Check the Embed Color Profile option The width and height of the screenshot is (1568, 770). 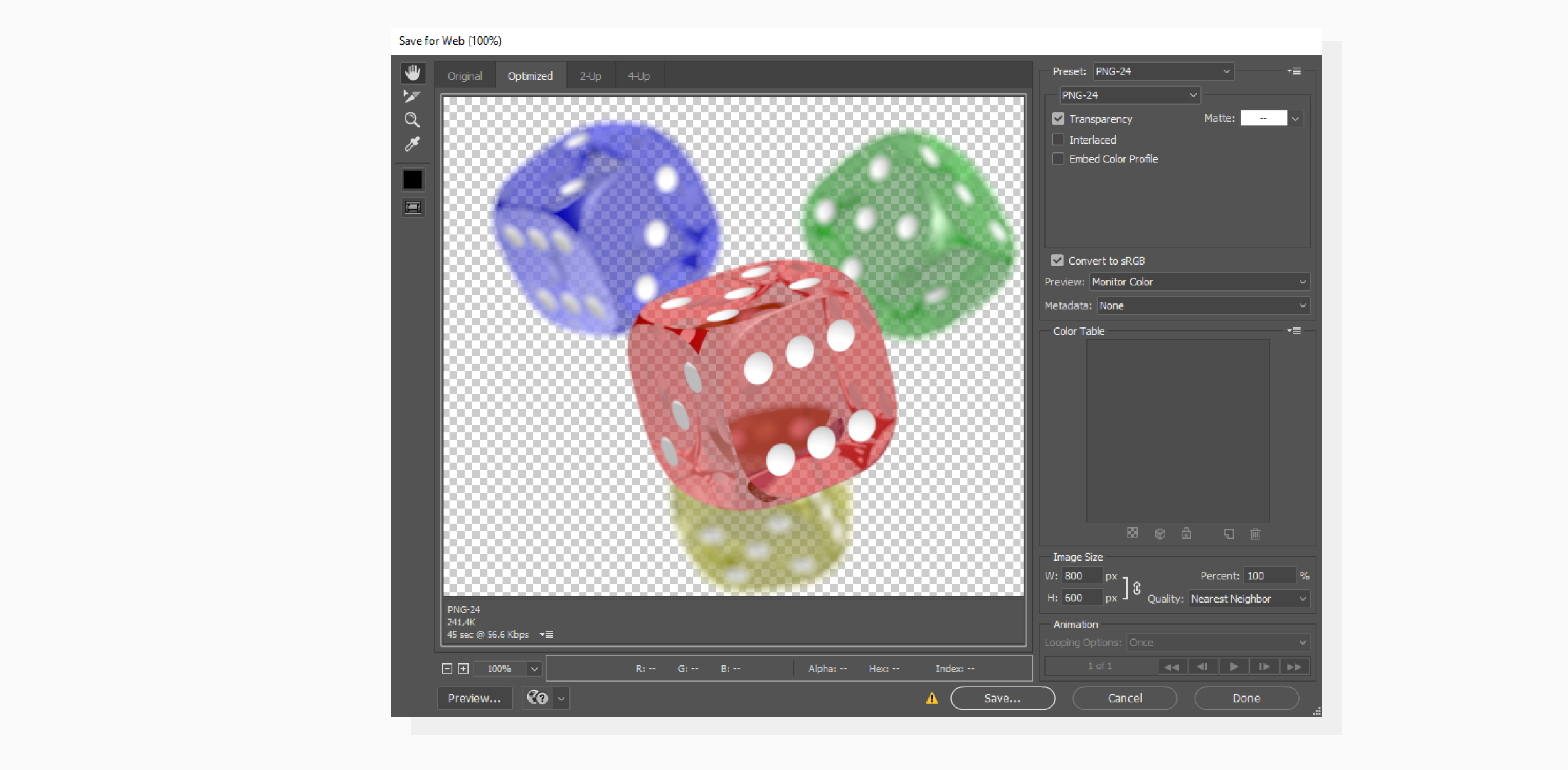(x=1059, y=159)
